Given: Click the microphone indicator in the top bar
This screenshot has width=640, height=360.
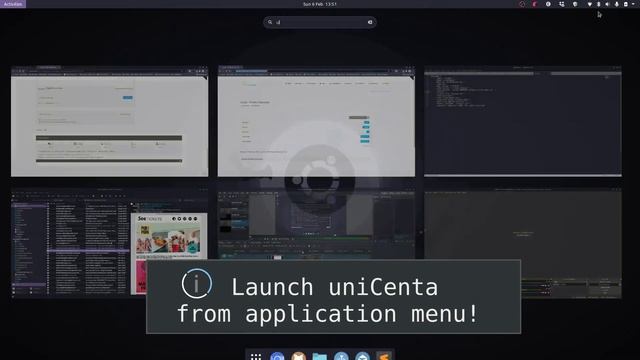Looking at the screenshot, I should [616, 4].
